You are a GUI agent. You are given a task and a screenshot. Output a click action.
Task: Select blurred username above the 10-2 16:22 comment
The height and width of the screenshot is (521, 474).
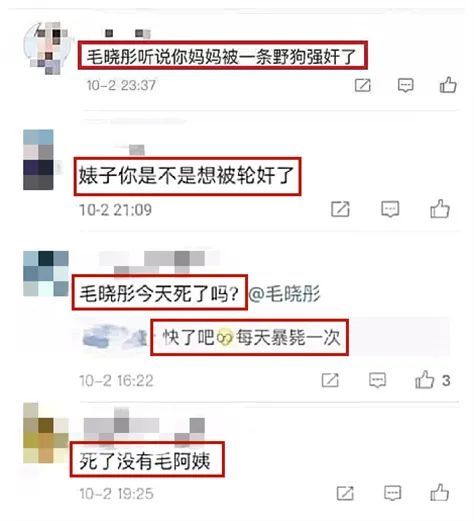[159, 262]
